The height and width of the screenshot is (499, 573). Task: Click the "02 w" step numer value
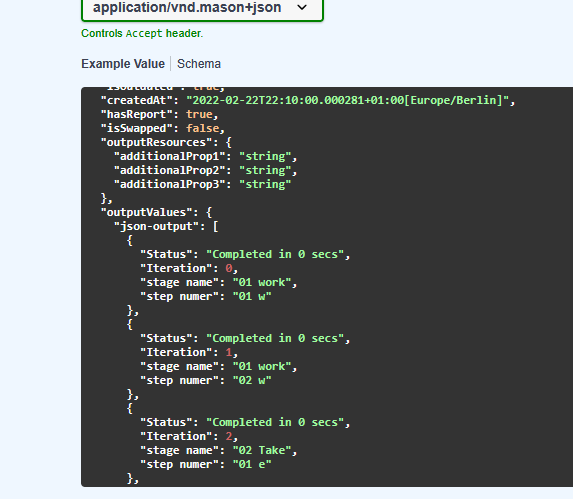(252, 380)
